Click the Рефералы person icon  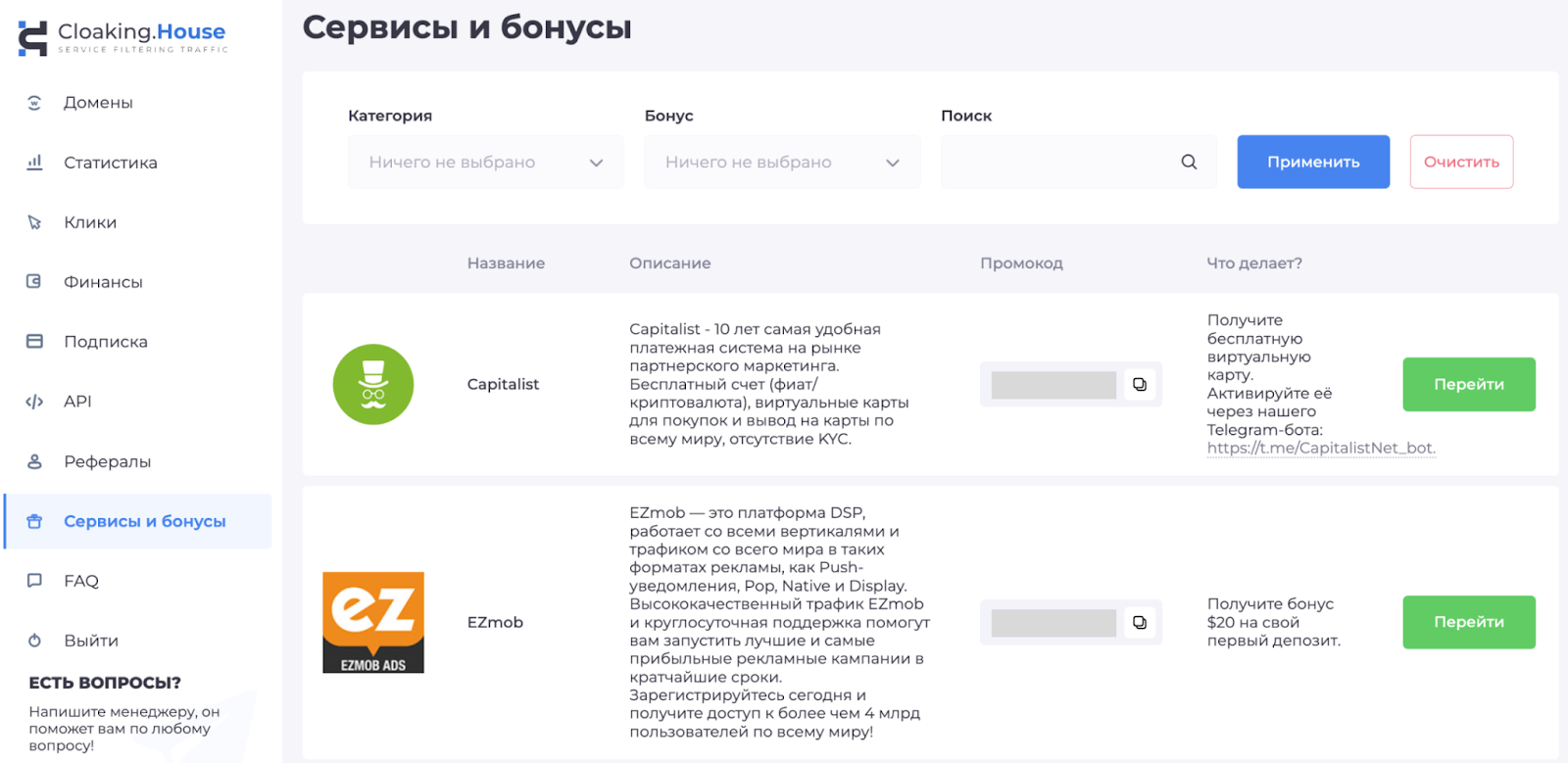[34, 461]
